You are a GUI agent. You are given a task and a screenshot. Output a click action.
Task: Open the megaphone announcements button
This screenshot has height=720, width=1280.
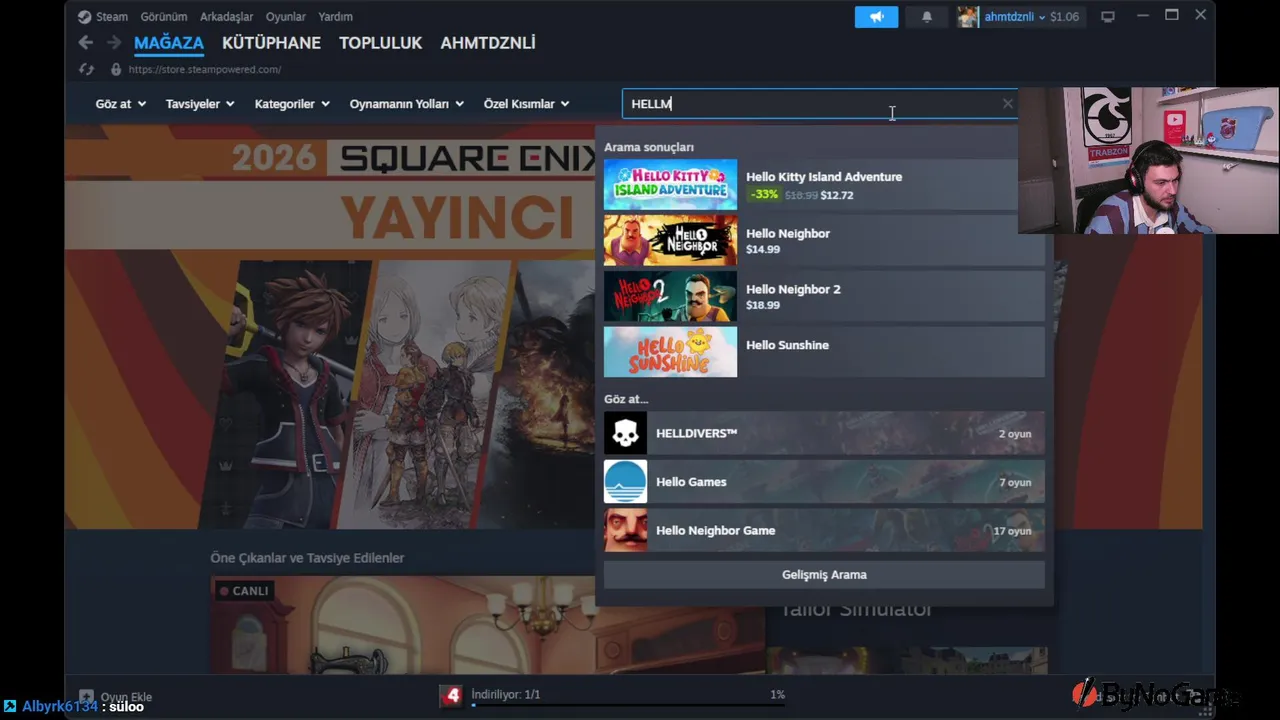[x=876, y=17]
